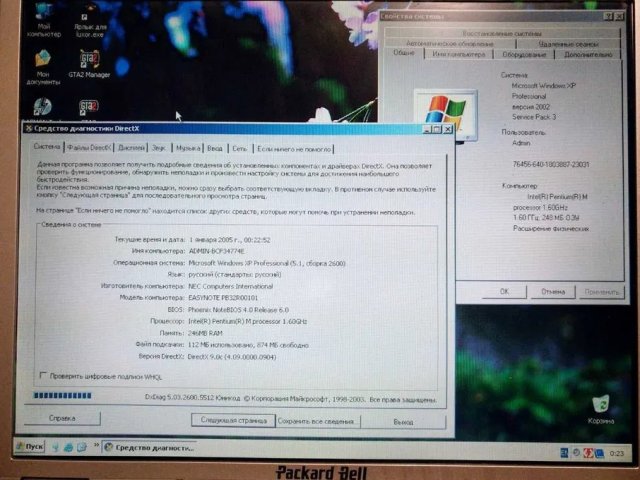Select the lightning-disc shortcut icon on desktop
Image resolution: width=640 pixels, height=480 pixels.
pos(43,107)
